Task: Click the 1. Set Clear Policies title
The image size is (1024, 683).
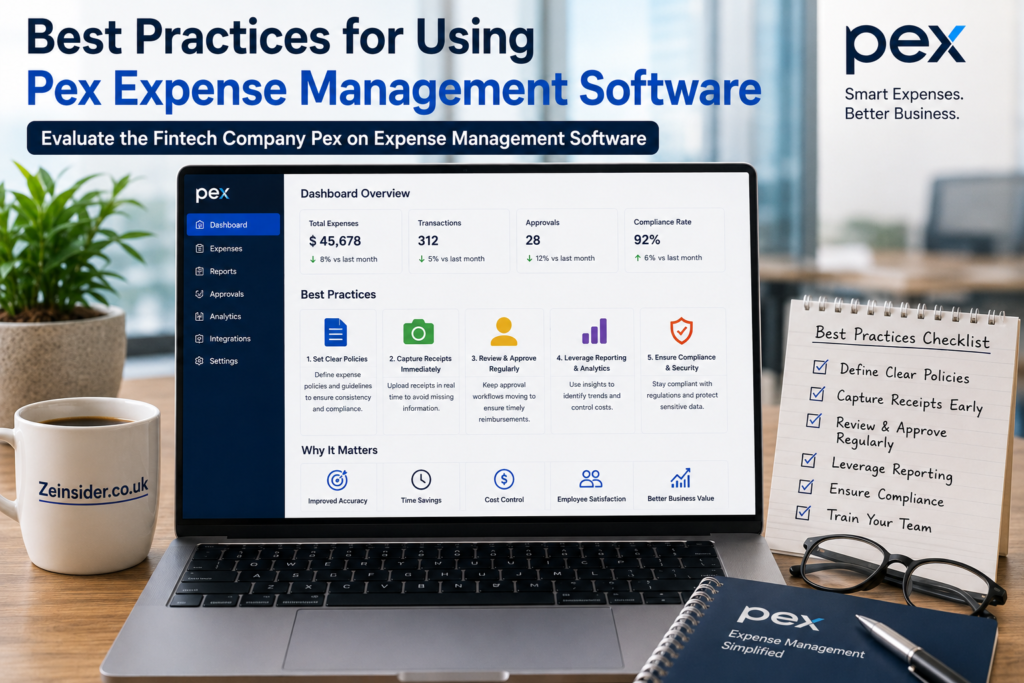Action: pos(337,359)
